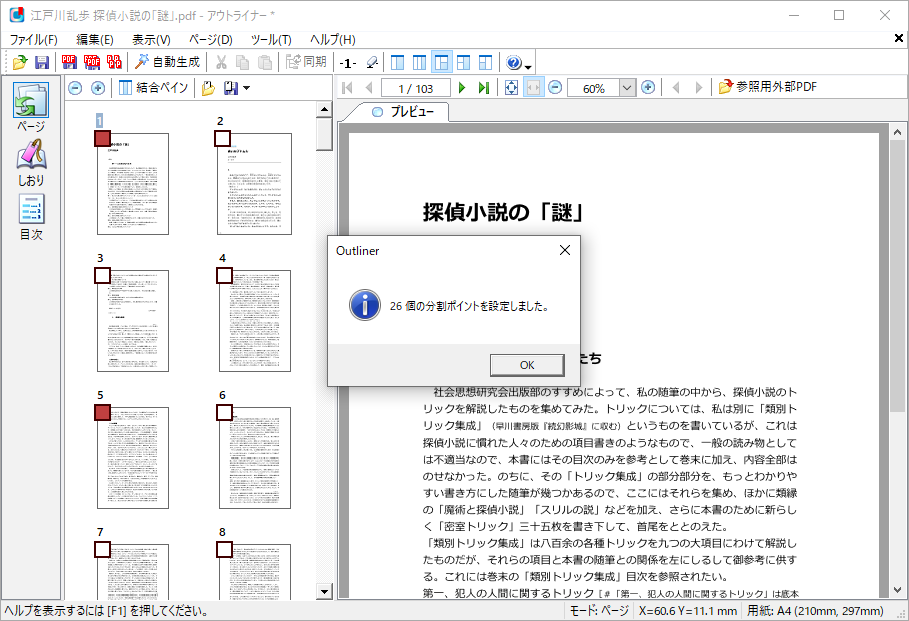Image resolution: width=909 pixels, height=621 pixels.
Task: Select the プレビュー tab
Action: tap(403, 112)
